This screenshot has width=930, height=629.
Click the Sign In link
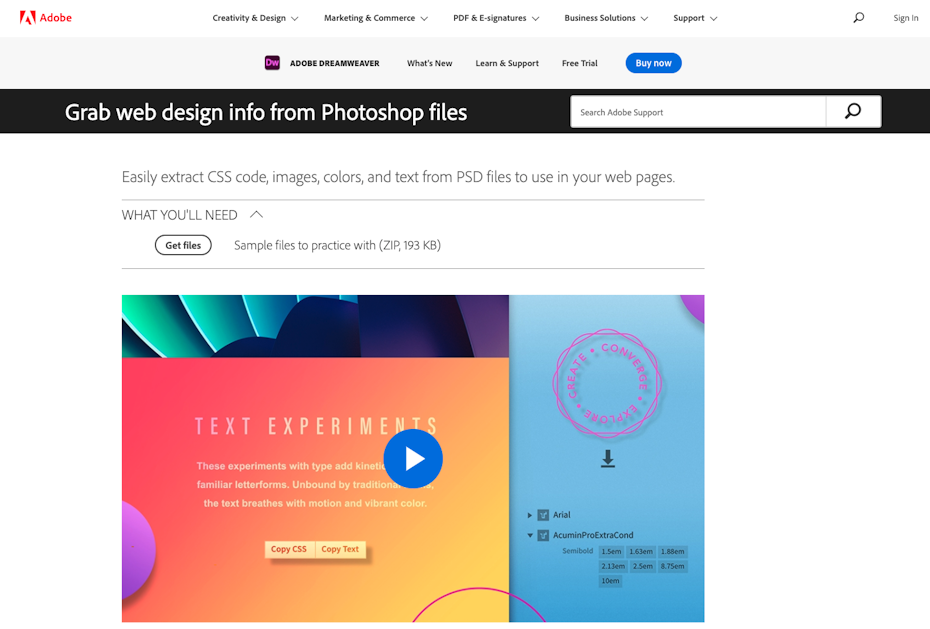click(905, 18)
